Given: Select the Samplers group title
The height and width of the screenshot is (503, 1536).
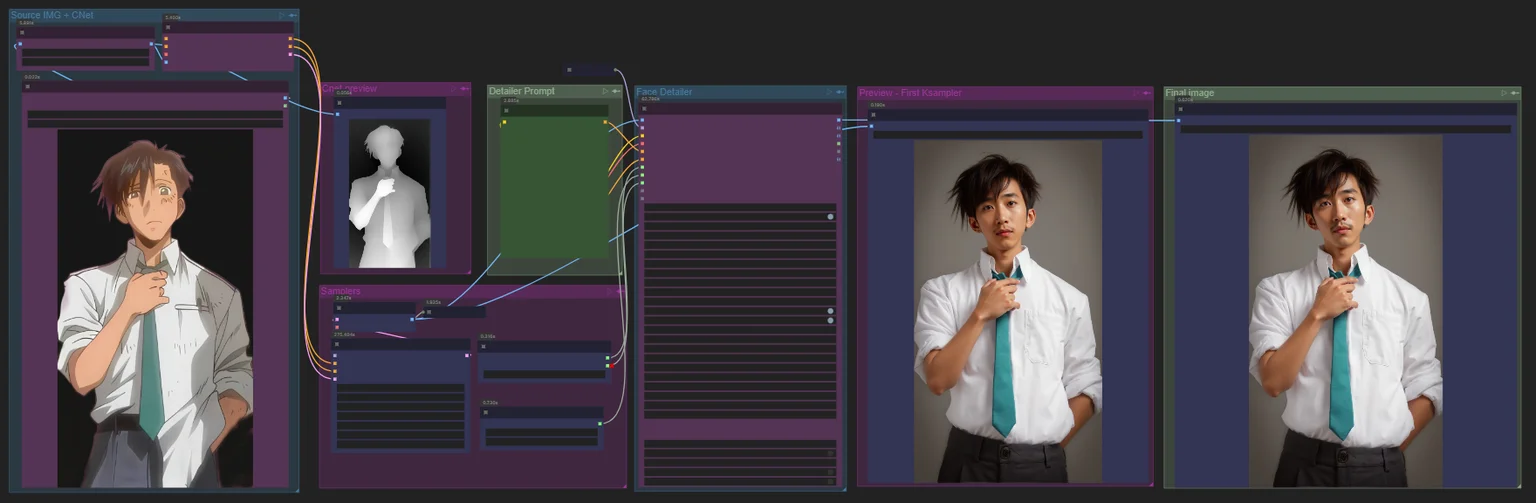Looking at the screenshot, I should (341, 291).
